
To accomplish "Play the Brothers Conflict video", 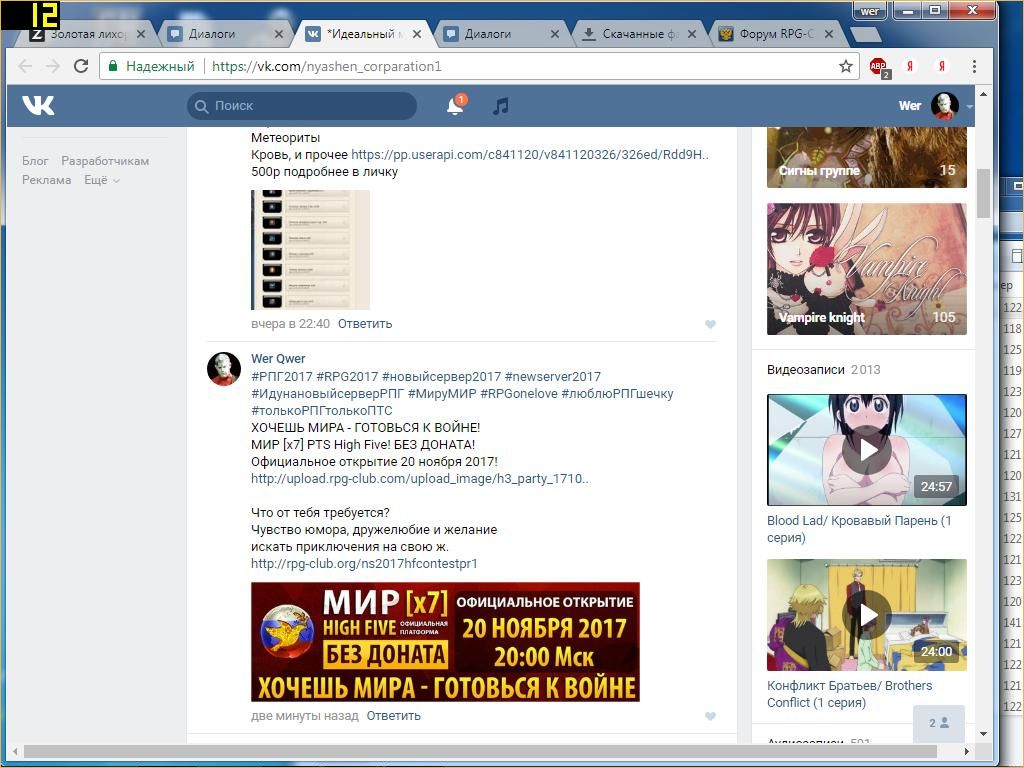I will click(867, 615).
